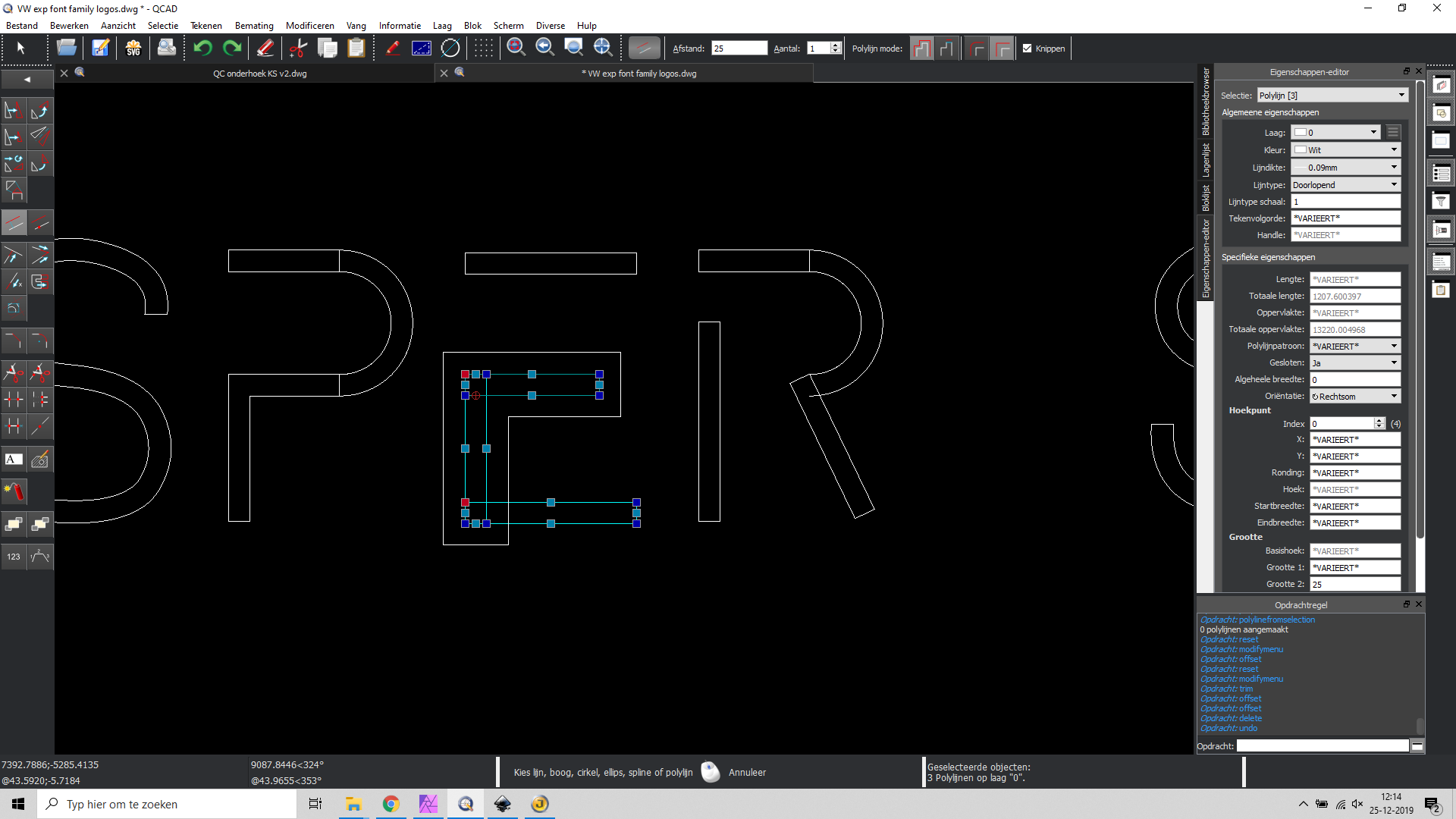Image resolution: width=1456 pixels, height=819 pixels.
Task: Click Annuleer in the status bar
Action: click(x=747, y=773)
